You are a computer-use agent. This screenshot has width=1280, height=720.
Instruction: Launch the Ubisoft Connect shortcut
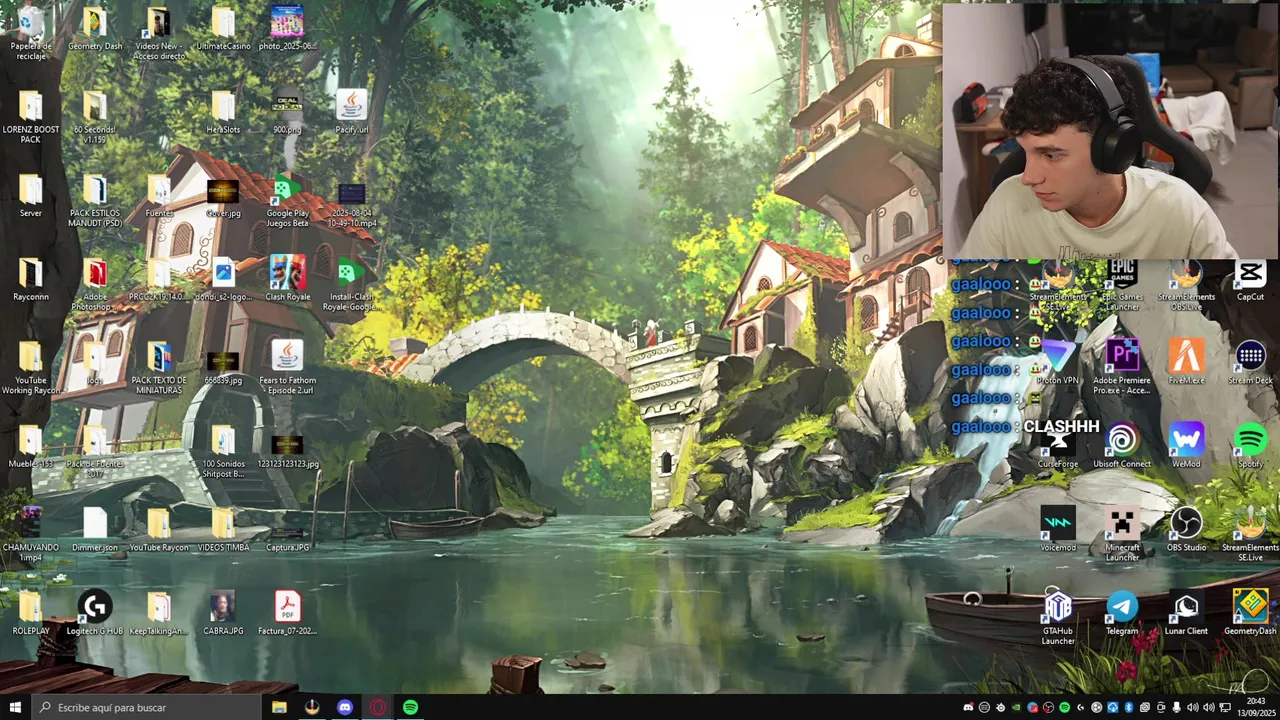click(1122, 447)
